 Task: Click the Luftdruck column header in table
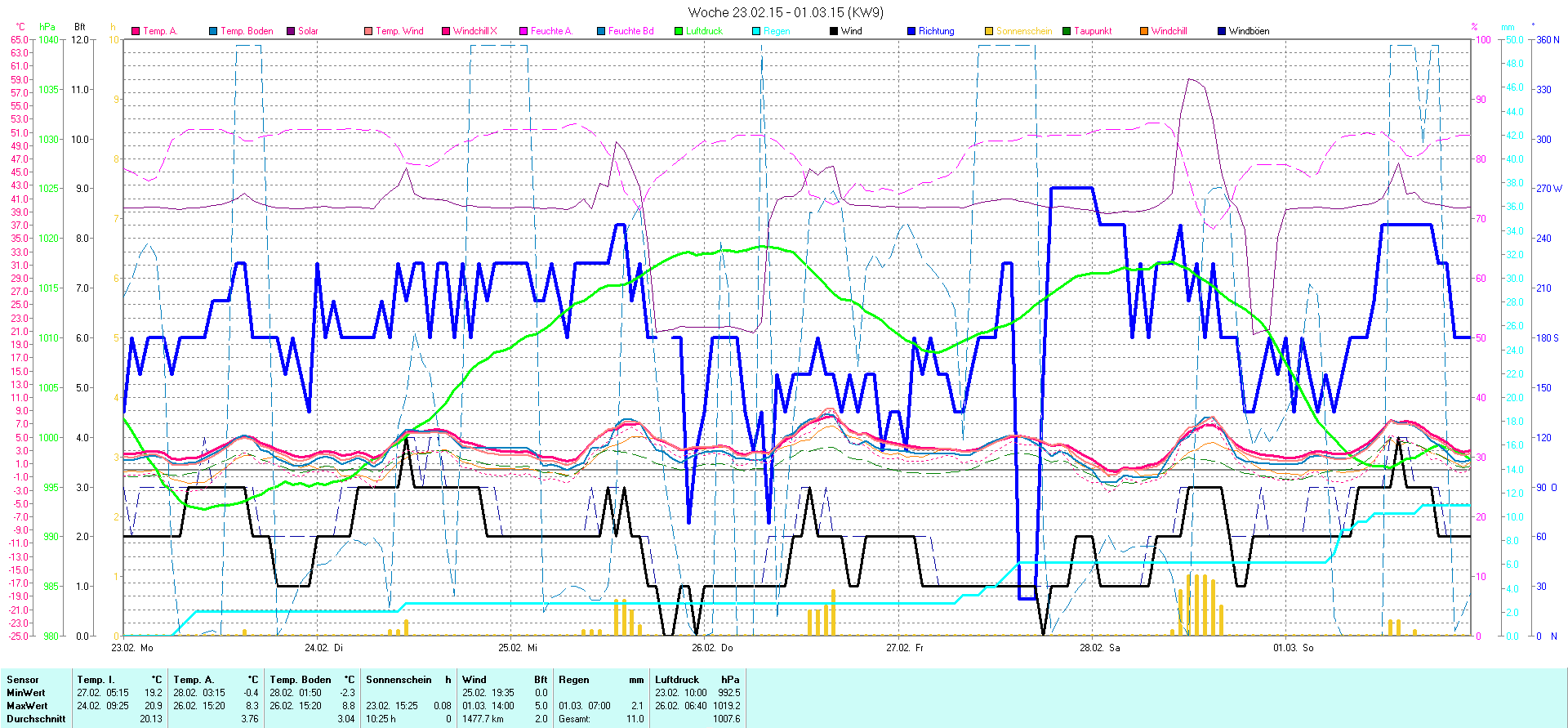(677, 680)
